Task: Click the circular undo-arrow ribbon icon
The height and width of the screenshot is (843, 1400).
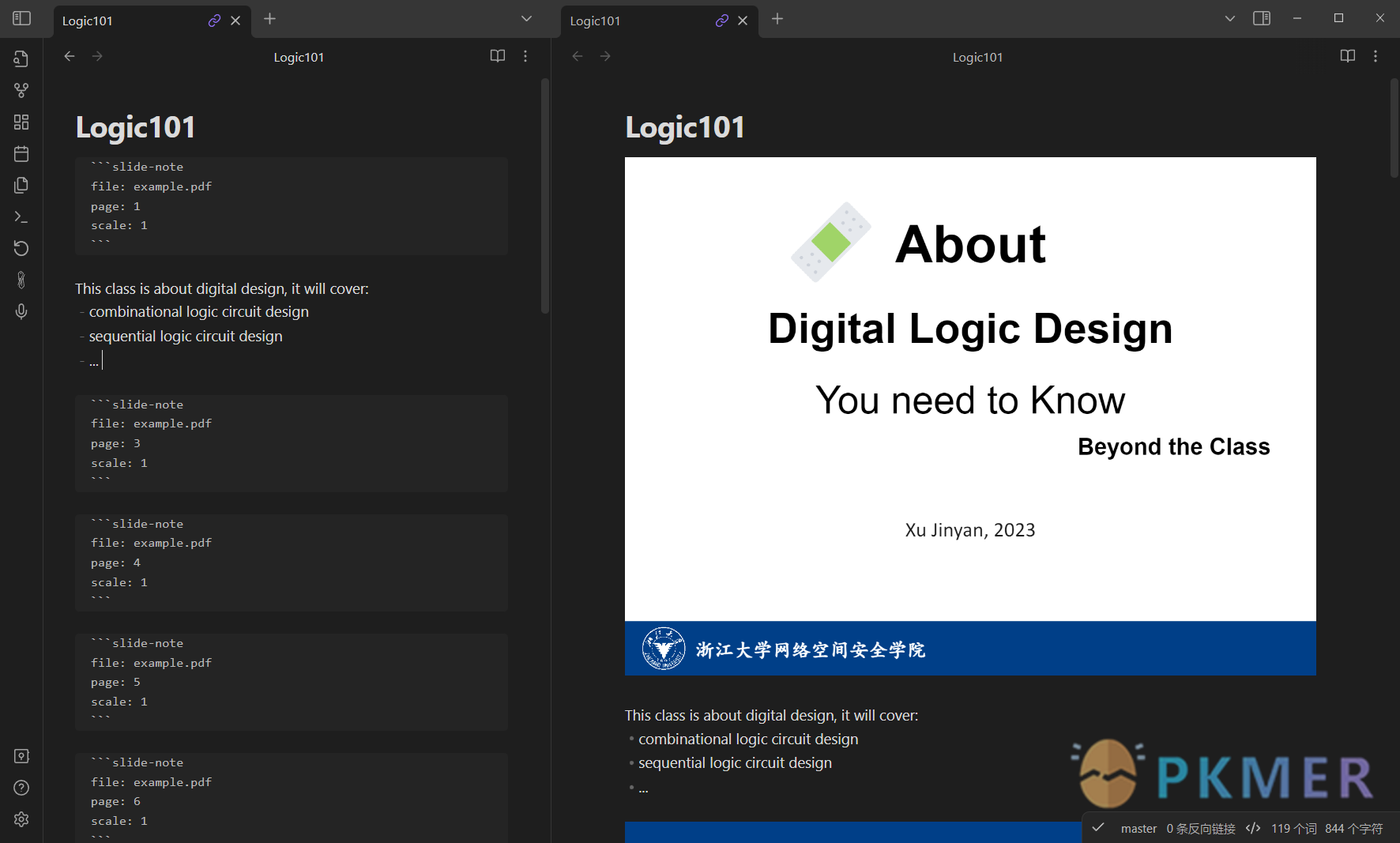Action: 21,248
